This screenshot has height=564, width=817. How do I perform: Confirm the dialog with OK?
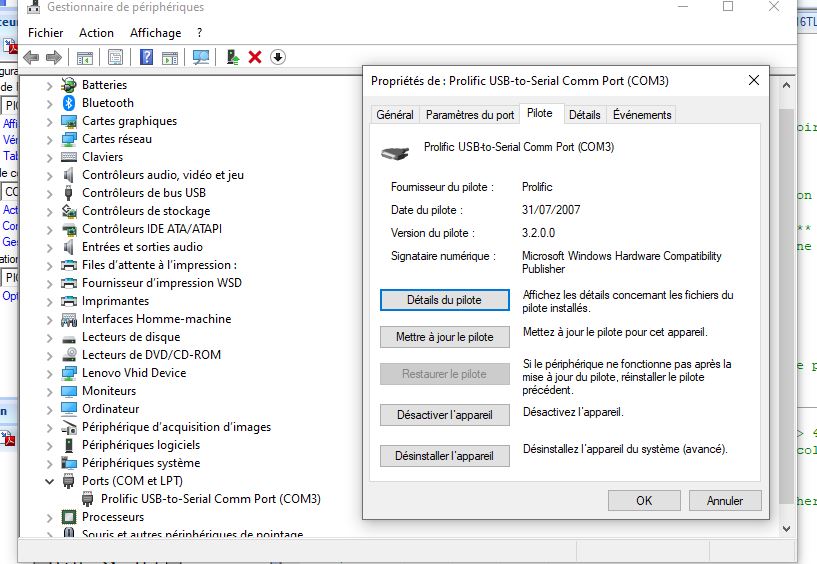tap(644, 501)
